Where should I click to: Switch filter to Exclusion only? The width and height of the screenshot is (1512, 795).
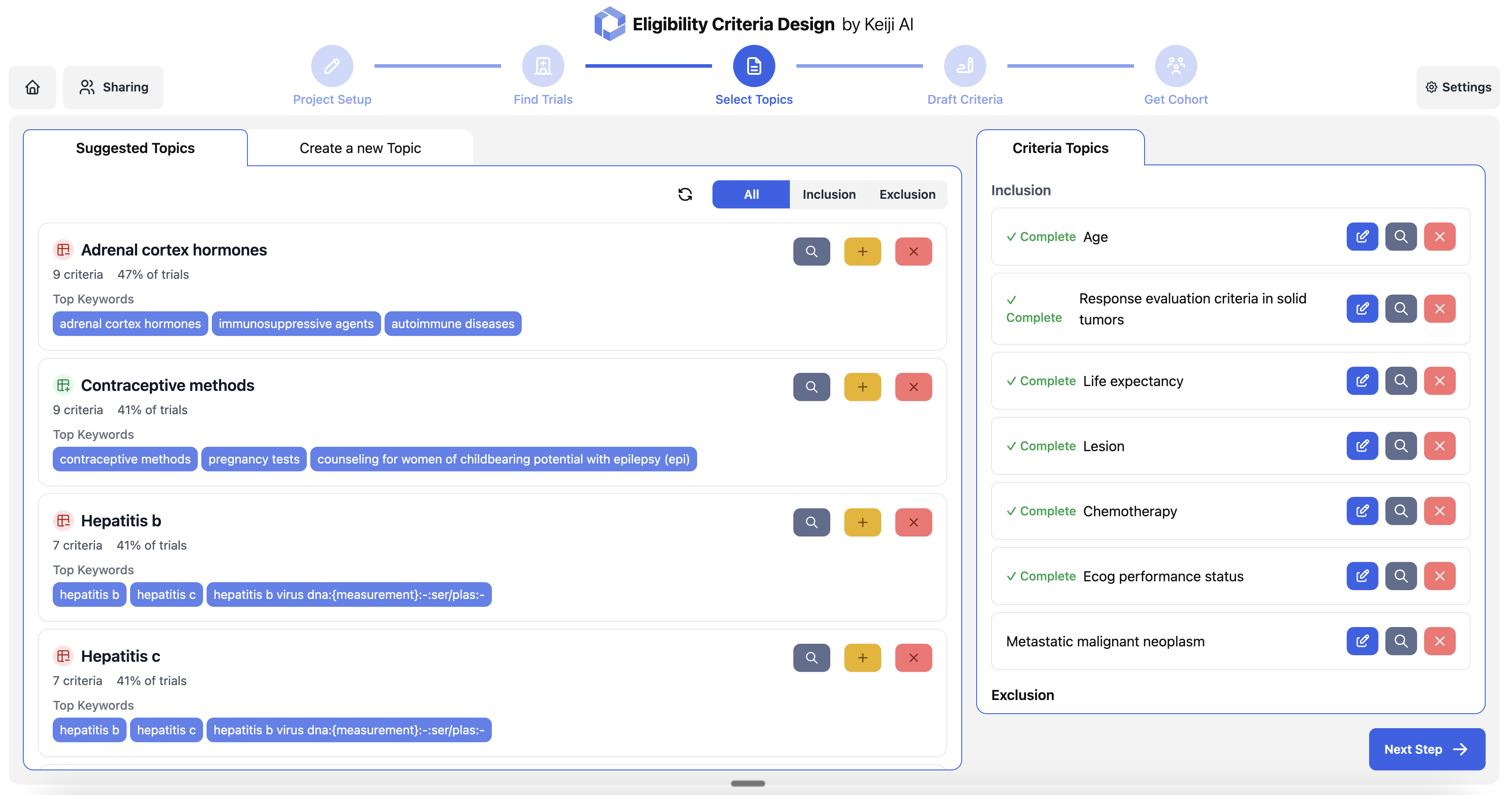tap(907, 194)
